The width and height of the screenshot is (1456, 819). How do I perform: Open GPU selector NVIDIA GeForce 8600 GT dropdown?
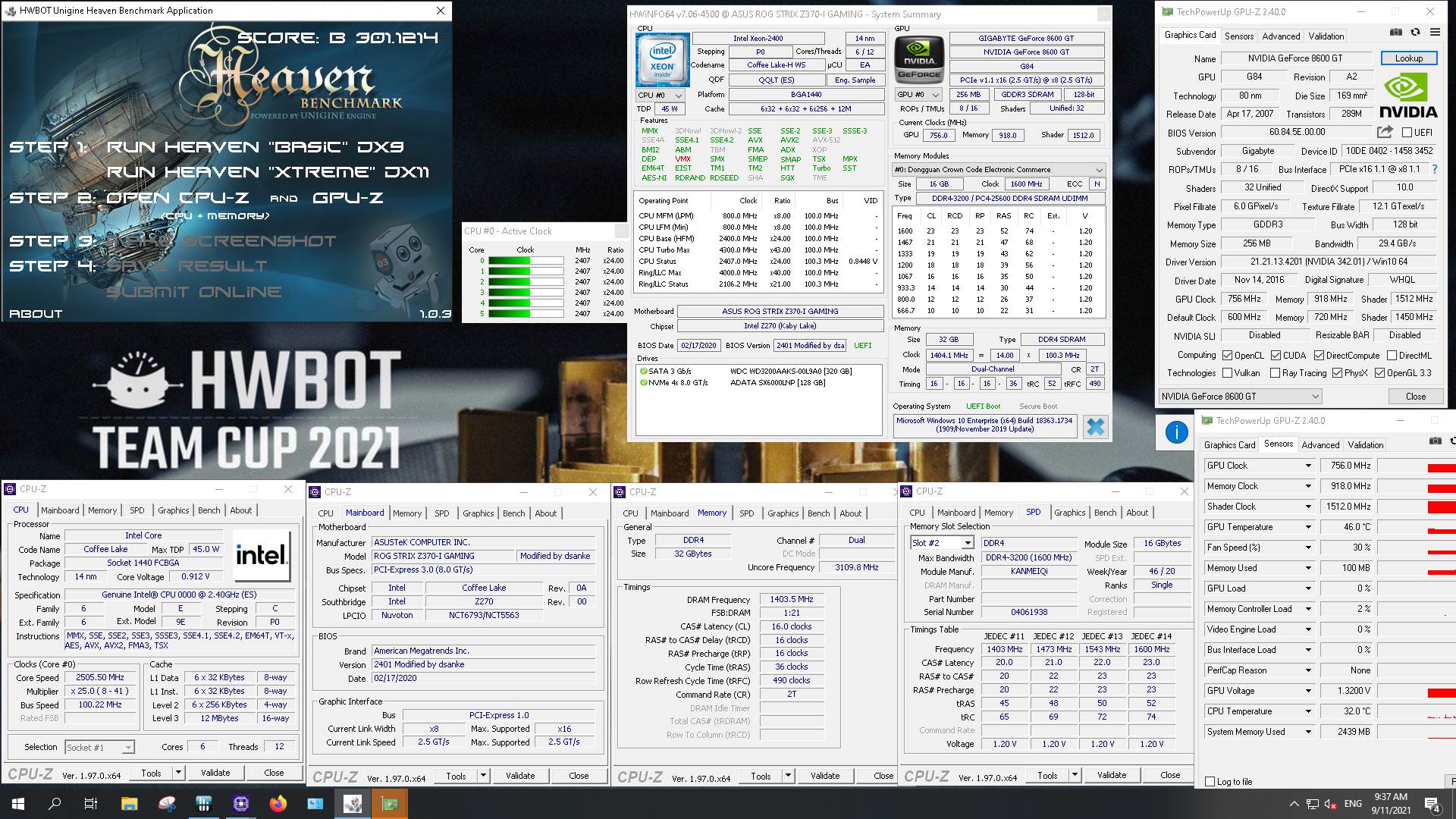point(1240,396)
